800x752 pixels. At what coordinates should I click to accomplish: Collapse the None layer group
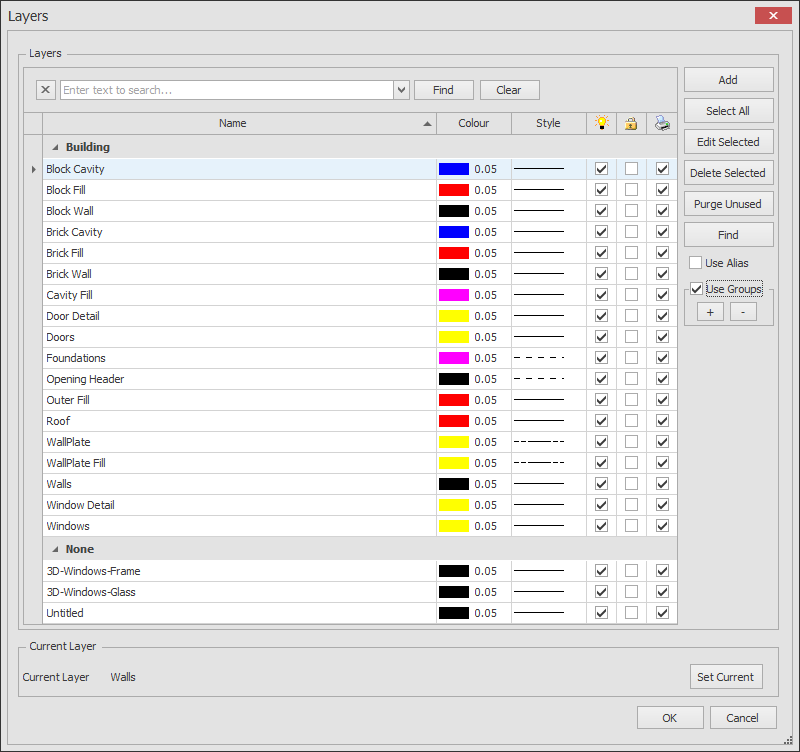(55, 548)
